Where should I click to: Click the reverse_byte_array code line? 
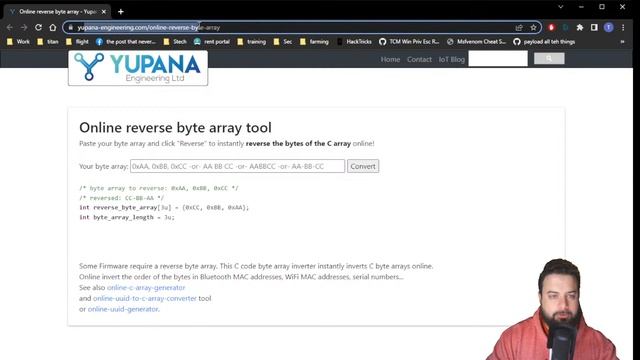[x=164, y=207]
